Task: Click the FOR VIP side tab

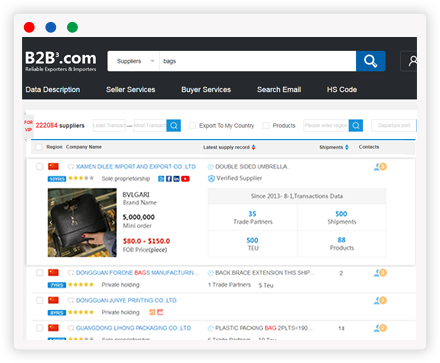Action: [x=28, y=126]
